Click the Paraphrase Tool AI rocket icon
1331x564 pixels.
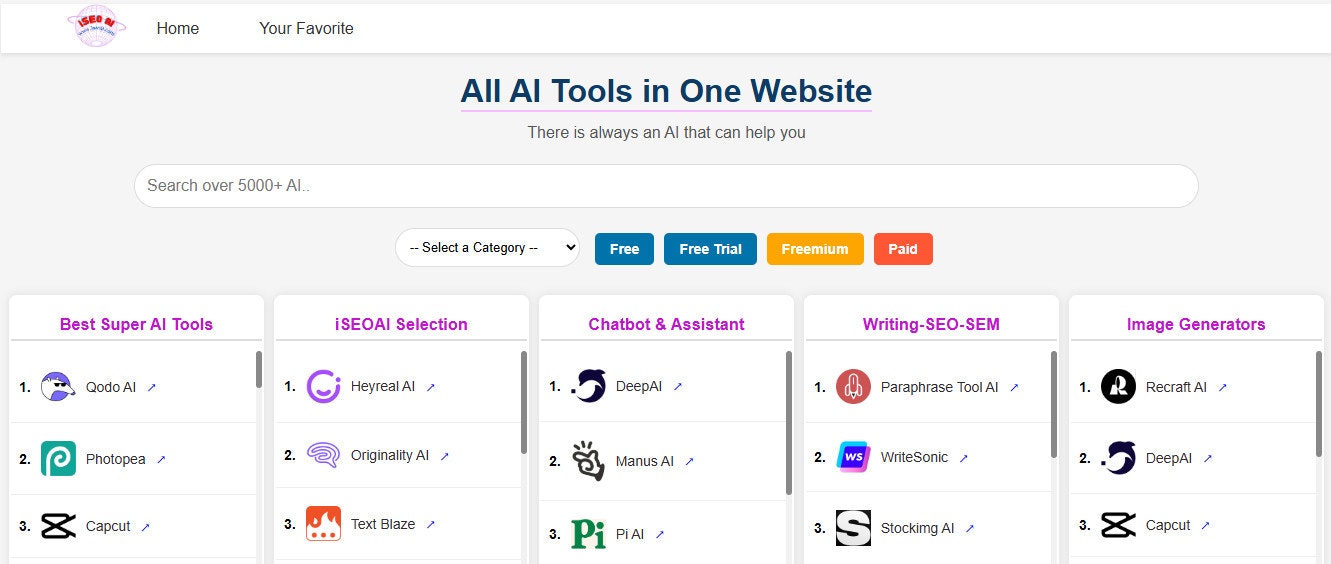(x=853, y=386)
